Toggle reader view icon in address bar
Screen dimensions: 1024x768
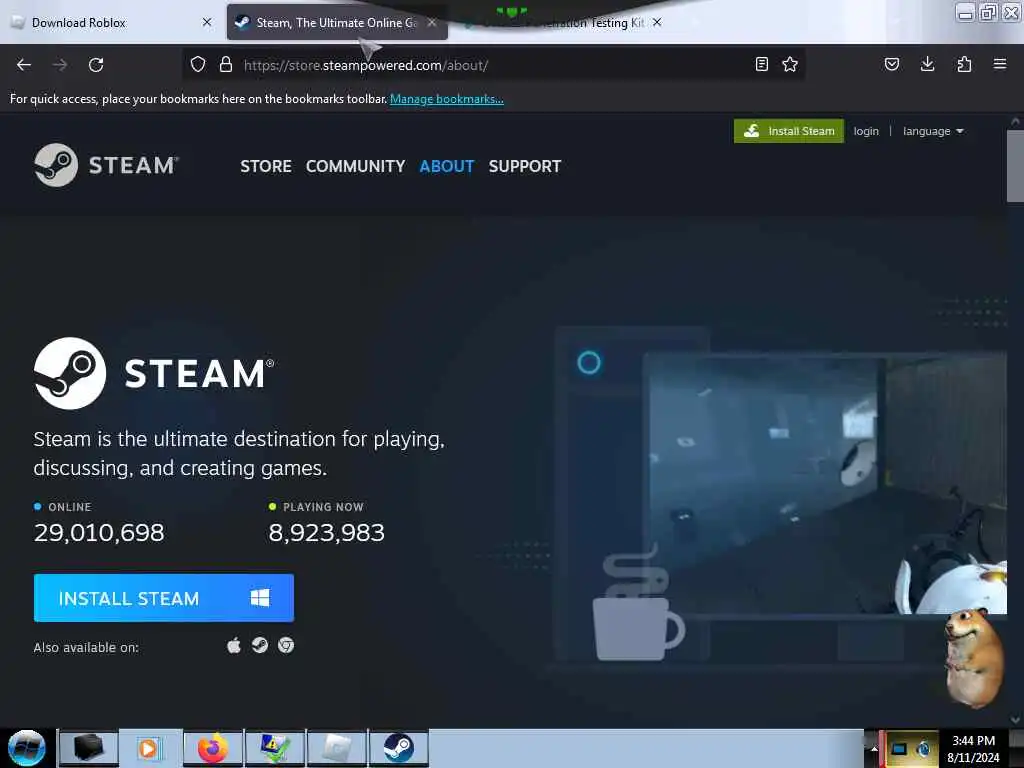(x=761, y=64)
